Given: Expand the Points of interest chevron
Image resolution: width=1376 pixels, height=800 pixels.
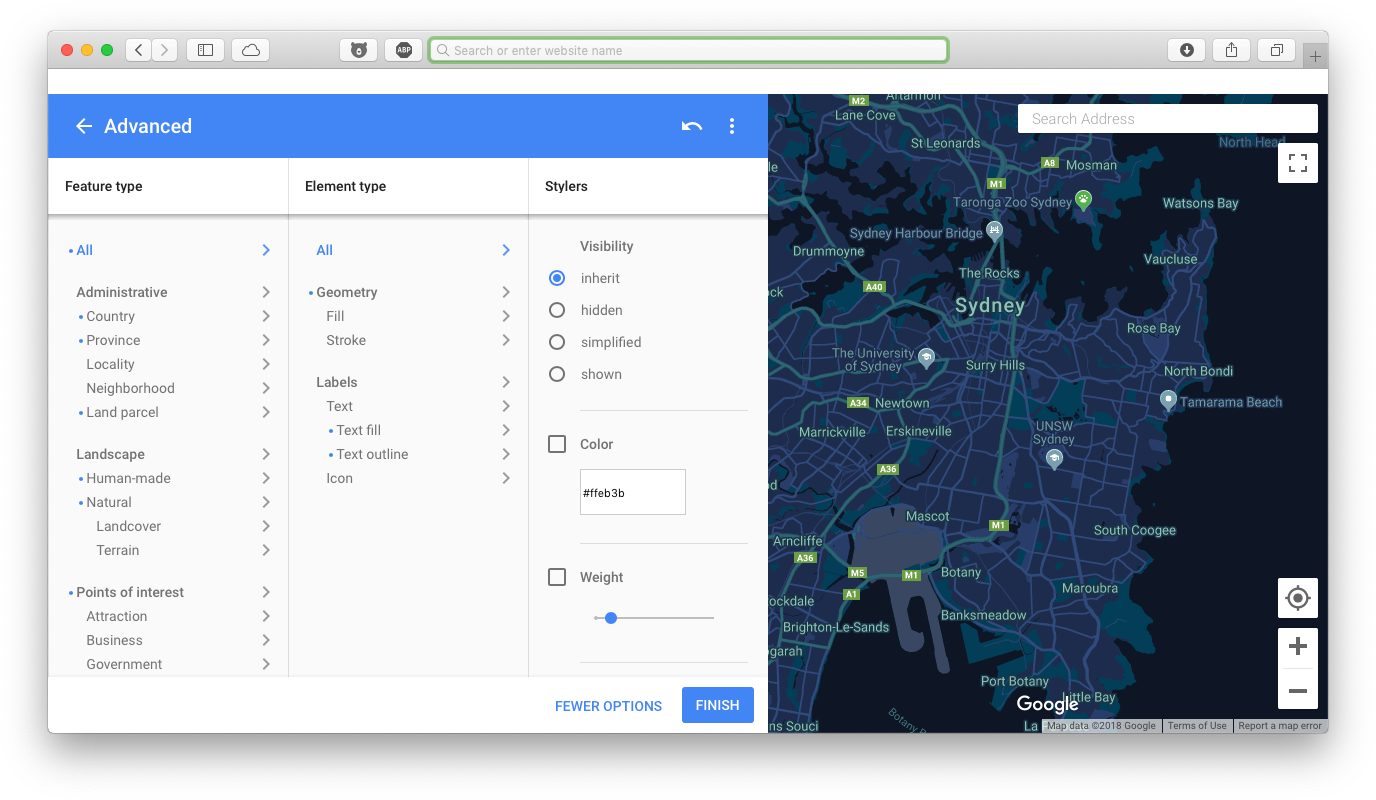Looking at the screenshot, I should click(x=266, y=592).
